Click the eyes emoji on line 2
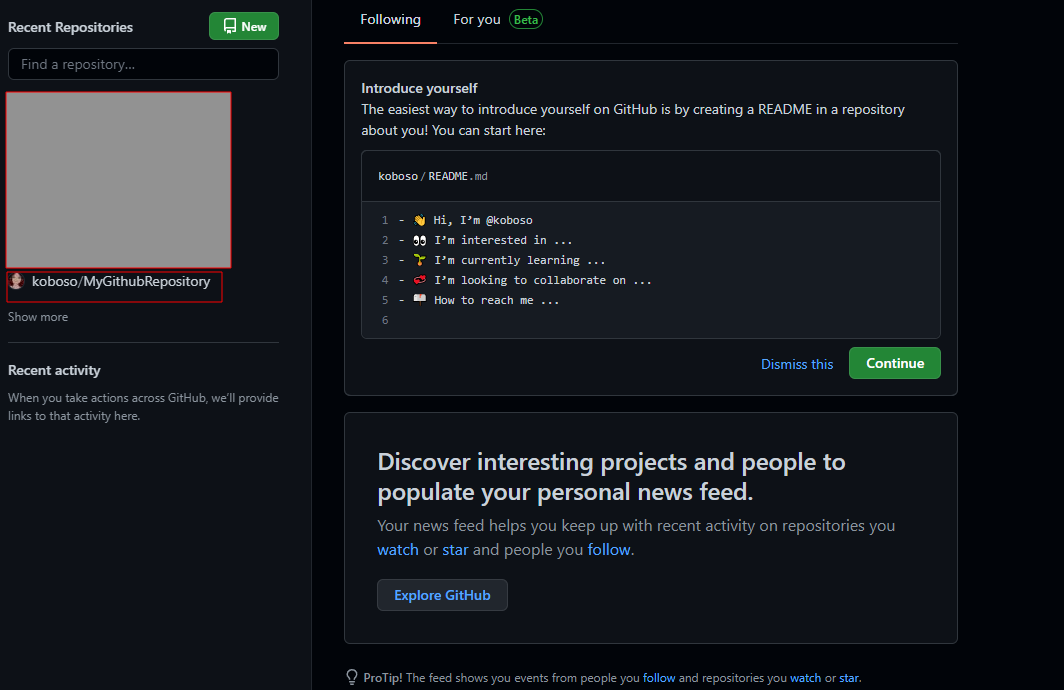Screen dimensions: 1064x690 point(419,240)
